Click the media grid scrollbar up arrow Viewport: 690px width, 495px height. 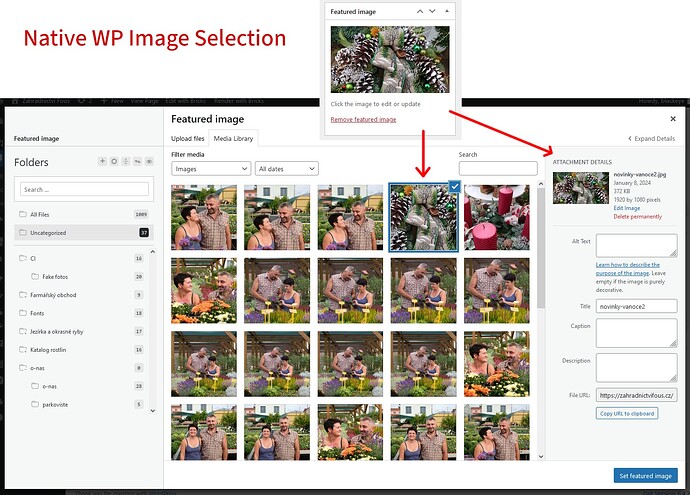(x=541, y=184)
